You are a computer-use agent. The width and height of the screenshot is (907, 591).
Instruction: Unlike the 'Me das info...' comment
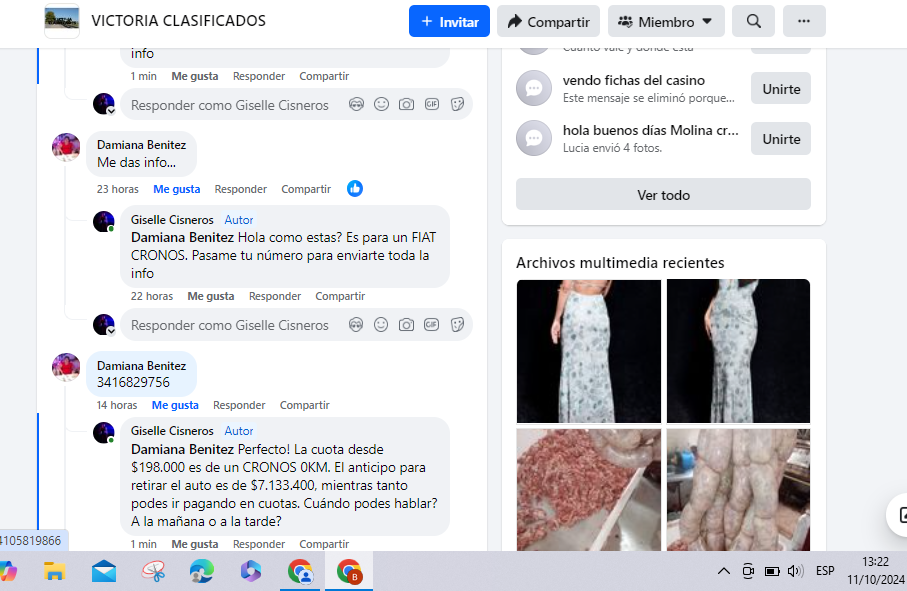tap(176, 189)
